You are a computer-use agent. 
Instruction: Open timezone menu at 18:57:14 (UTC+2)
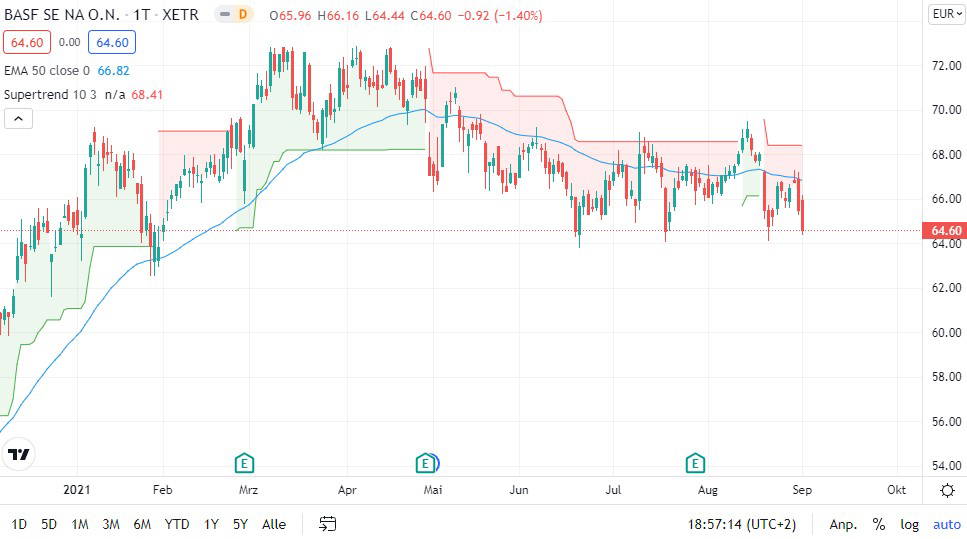[x=742, y=524]
